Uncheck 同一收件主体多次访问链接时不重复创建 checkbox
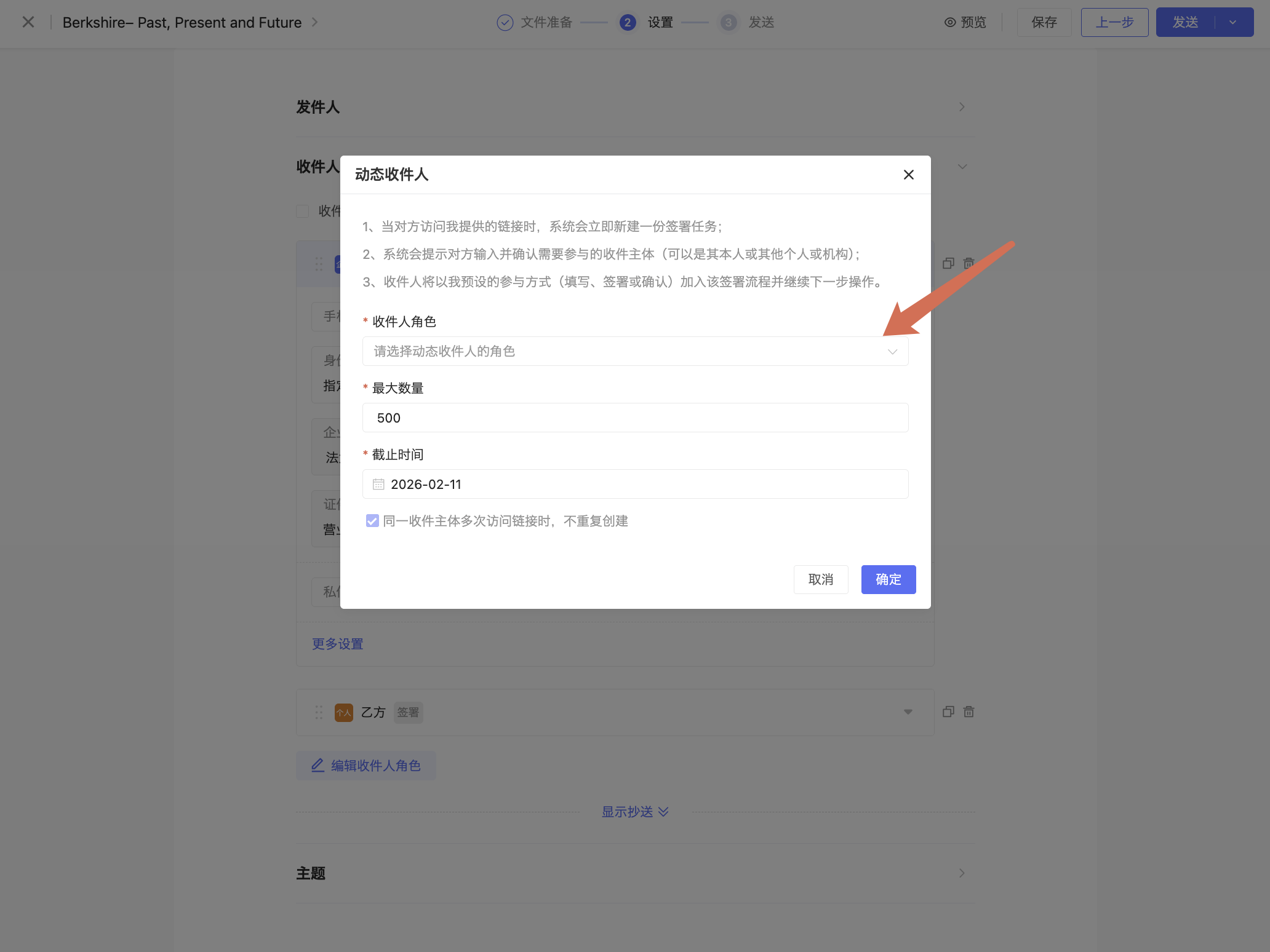The height and width of the screenshot is (952, 1270). coord(372,521)
